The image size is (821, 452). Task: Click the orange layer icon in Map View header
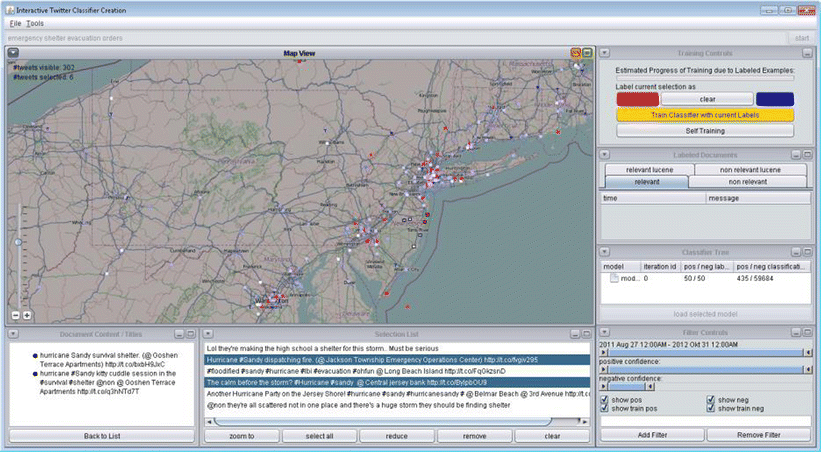[575, 52]
